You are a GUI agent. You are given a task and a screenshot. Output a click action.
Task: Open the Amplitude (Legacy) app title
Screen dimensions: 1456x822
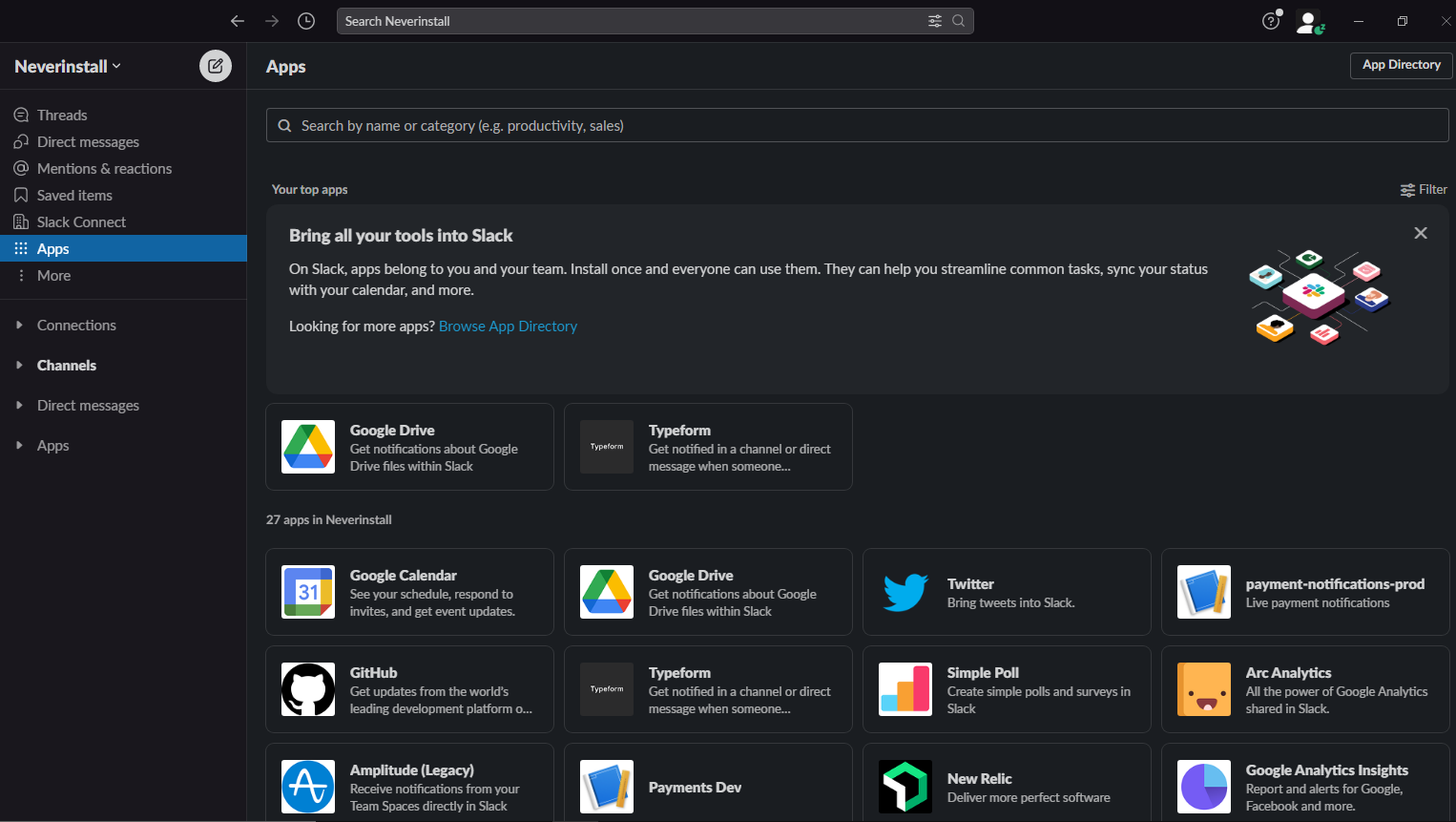click(x=412, y=769)
